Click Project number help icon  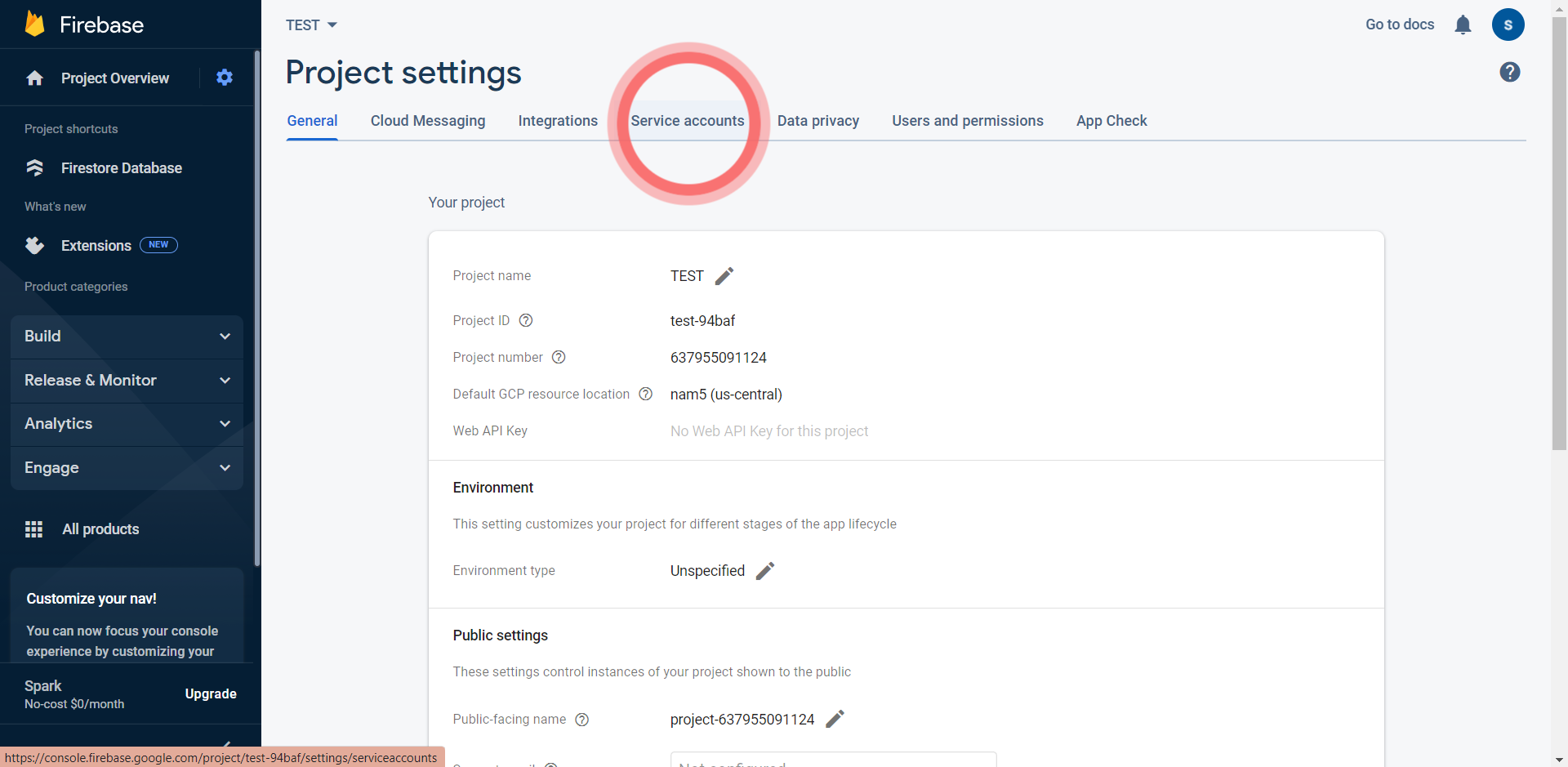pyautogui.click(x=559, y=357)
